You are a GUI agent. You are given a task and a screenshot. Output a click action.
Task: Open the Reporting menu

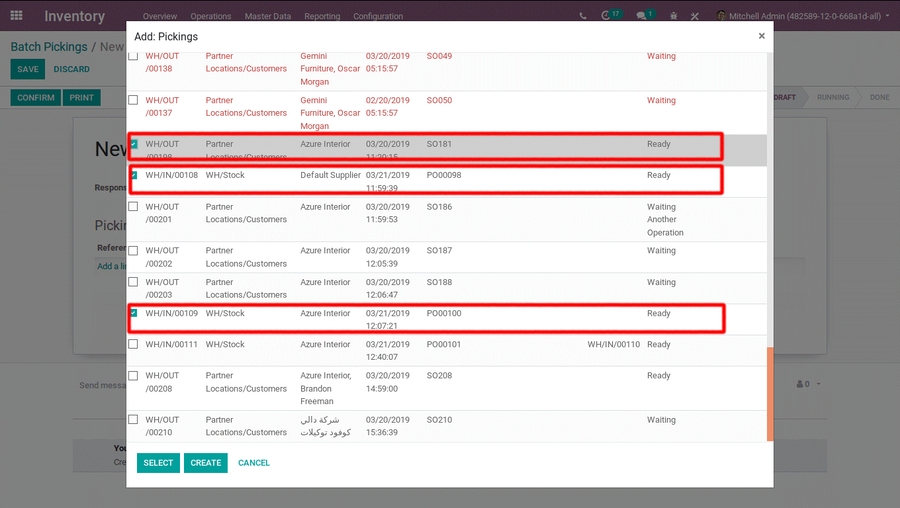(x=322, y=16)
